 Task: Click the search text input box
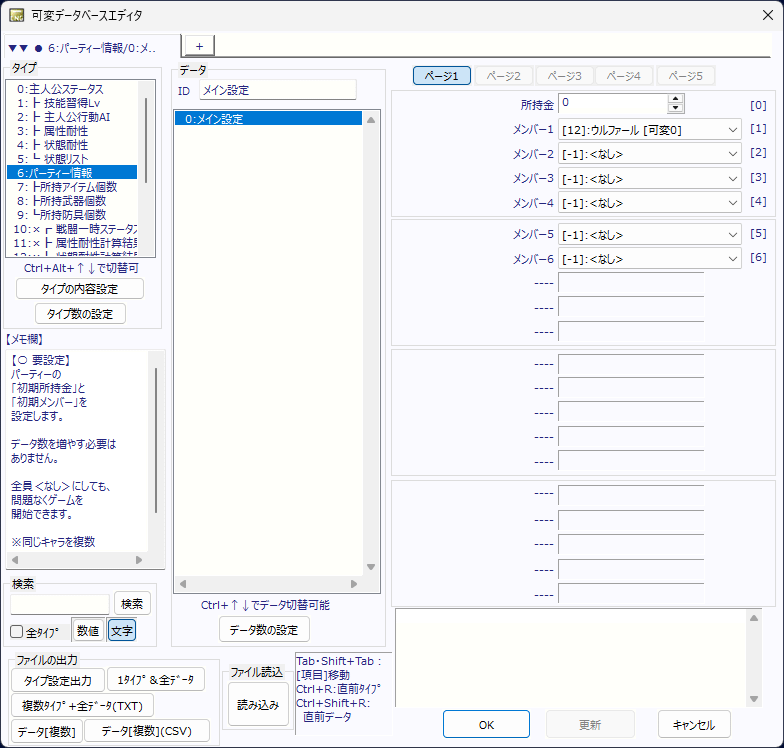[x=60, y=604]
